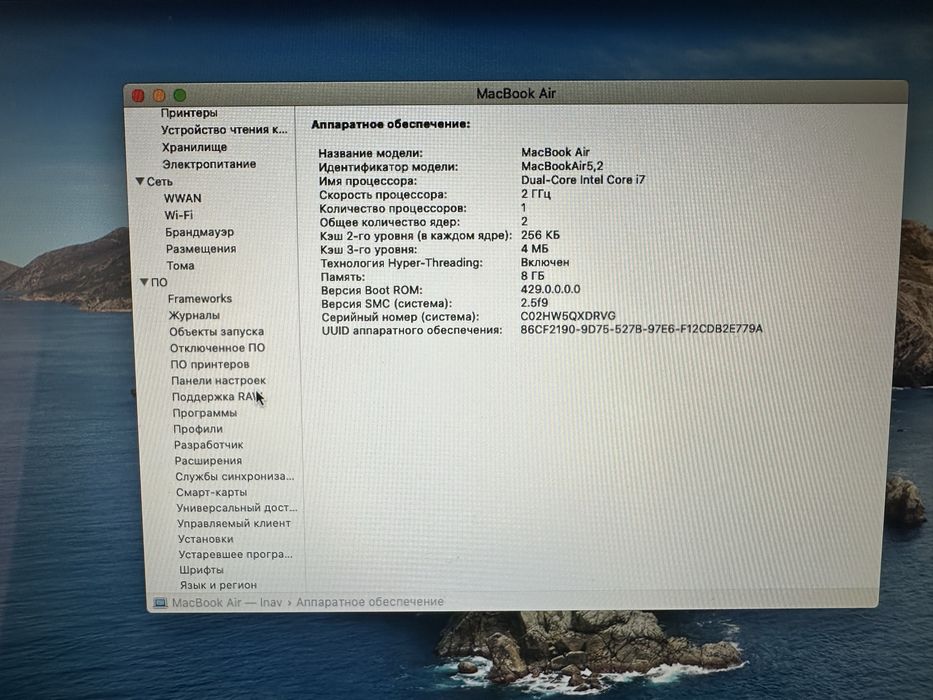Open Тома sidebar item
Viewport: 933px width, 700px height.
[x=180, y=265]
